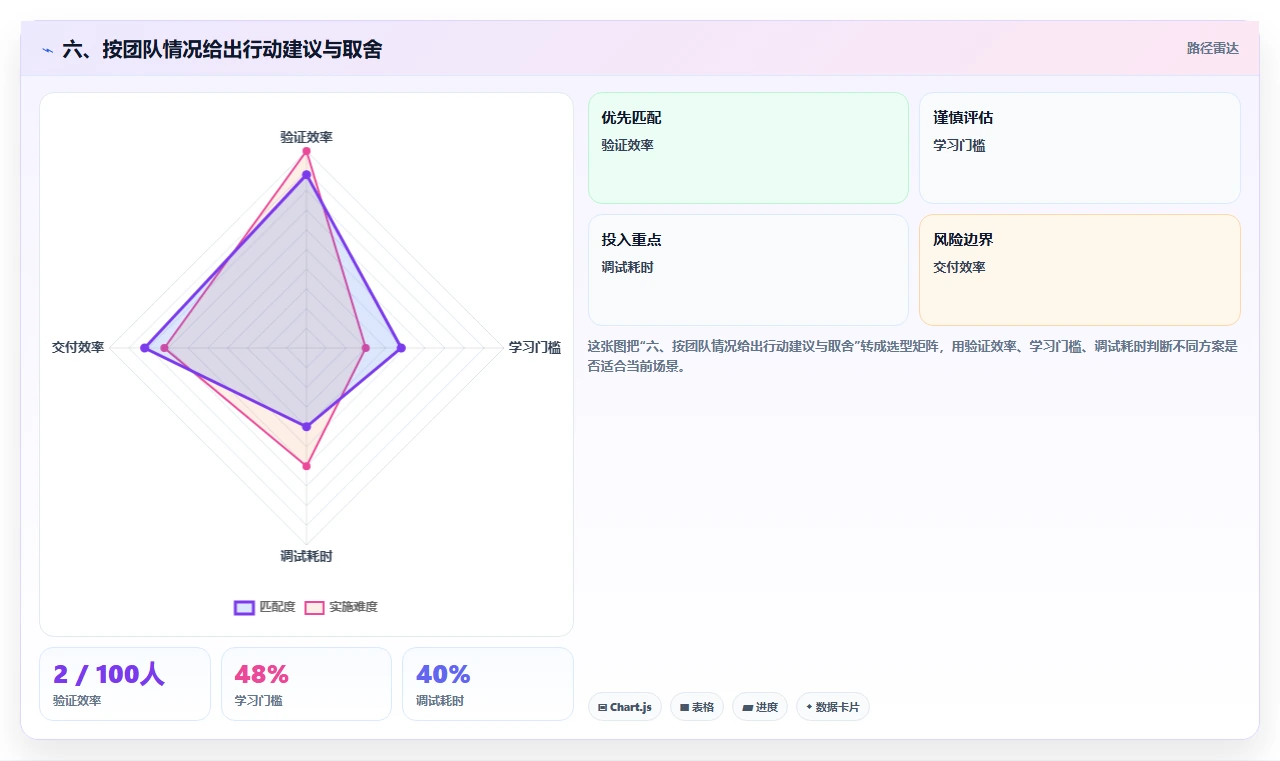Viewport: 1280px width, 761px height.
Task: Click the 交付效率 radar axis label
Action: (x=78, y=347)
